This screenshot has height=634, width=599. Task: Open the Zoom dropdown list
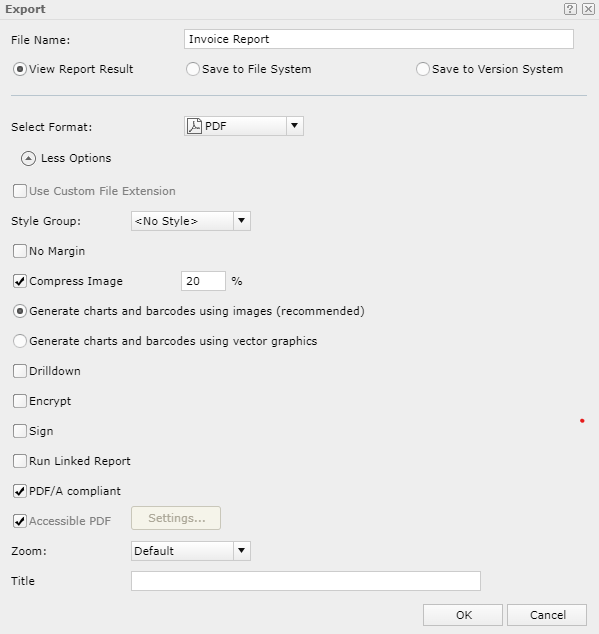pos(191,551)
